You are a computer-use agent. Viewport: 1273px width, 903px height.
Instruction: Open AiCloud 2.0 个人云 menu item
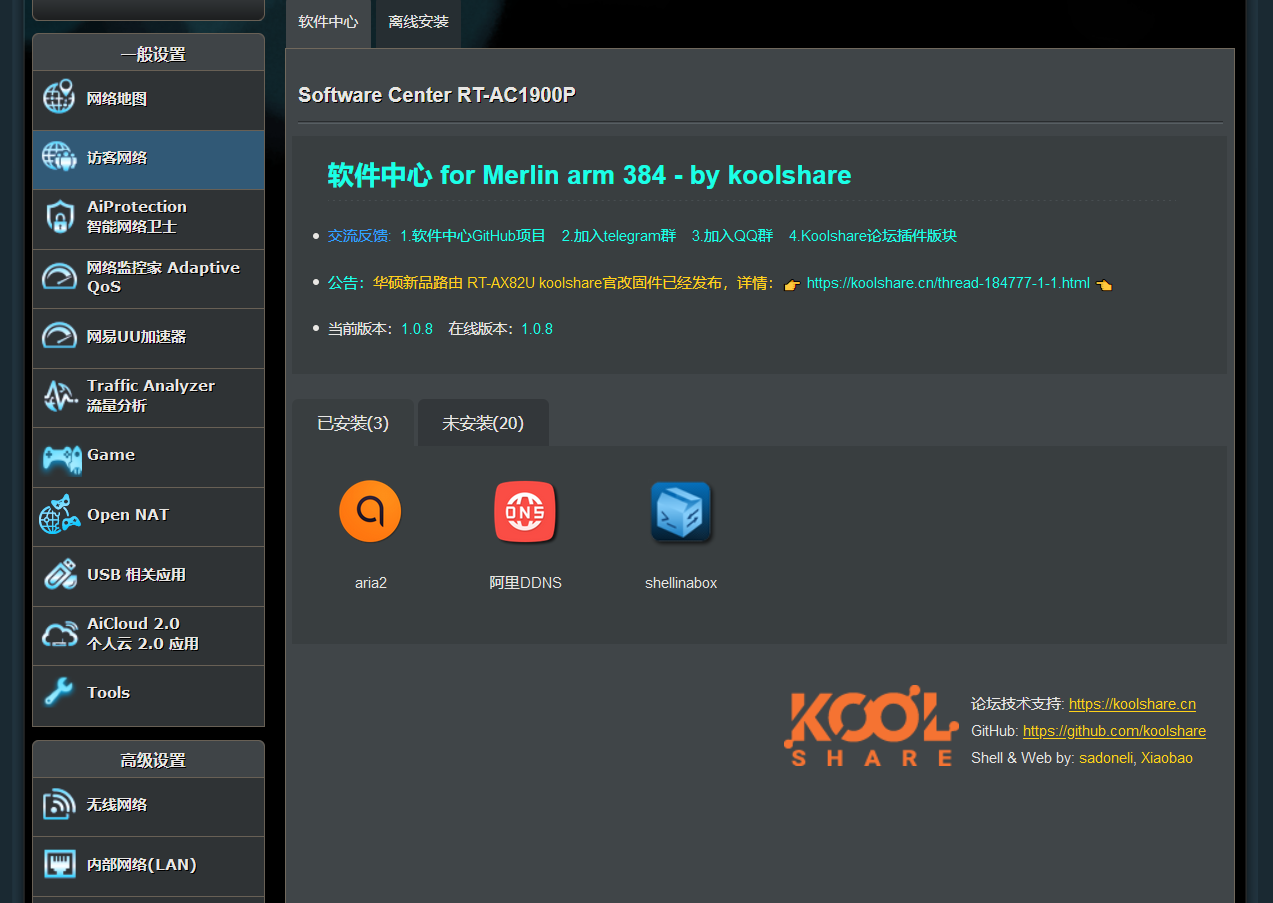148,635
